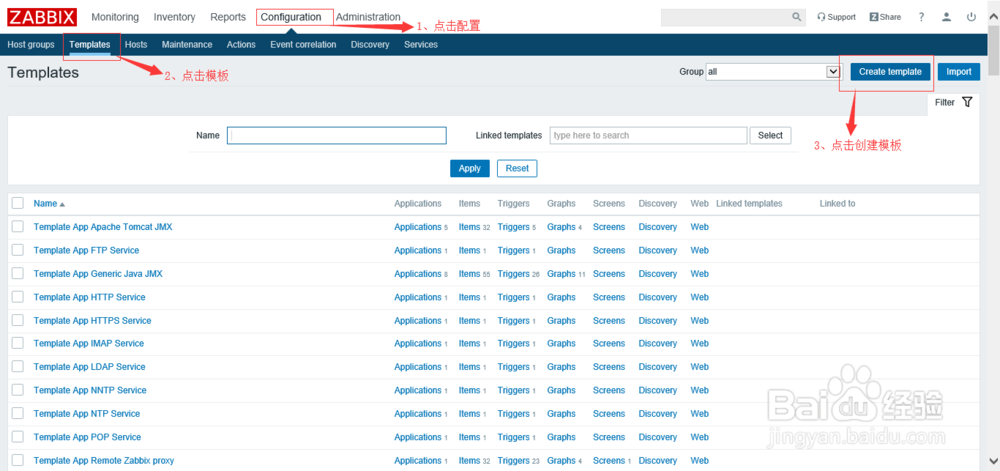Switch to the Templates tab
This screenshot has height=471, width=1000.
tap(89, 45)
